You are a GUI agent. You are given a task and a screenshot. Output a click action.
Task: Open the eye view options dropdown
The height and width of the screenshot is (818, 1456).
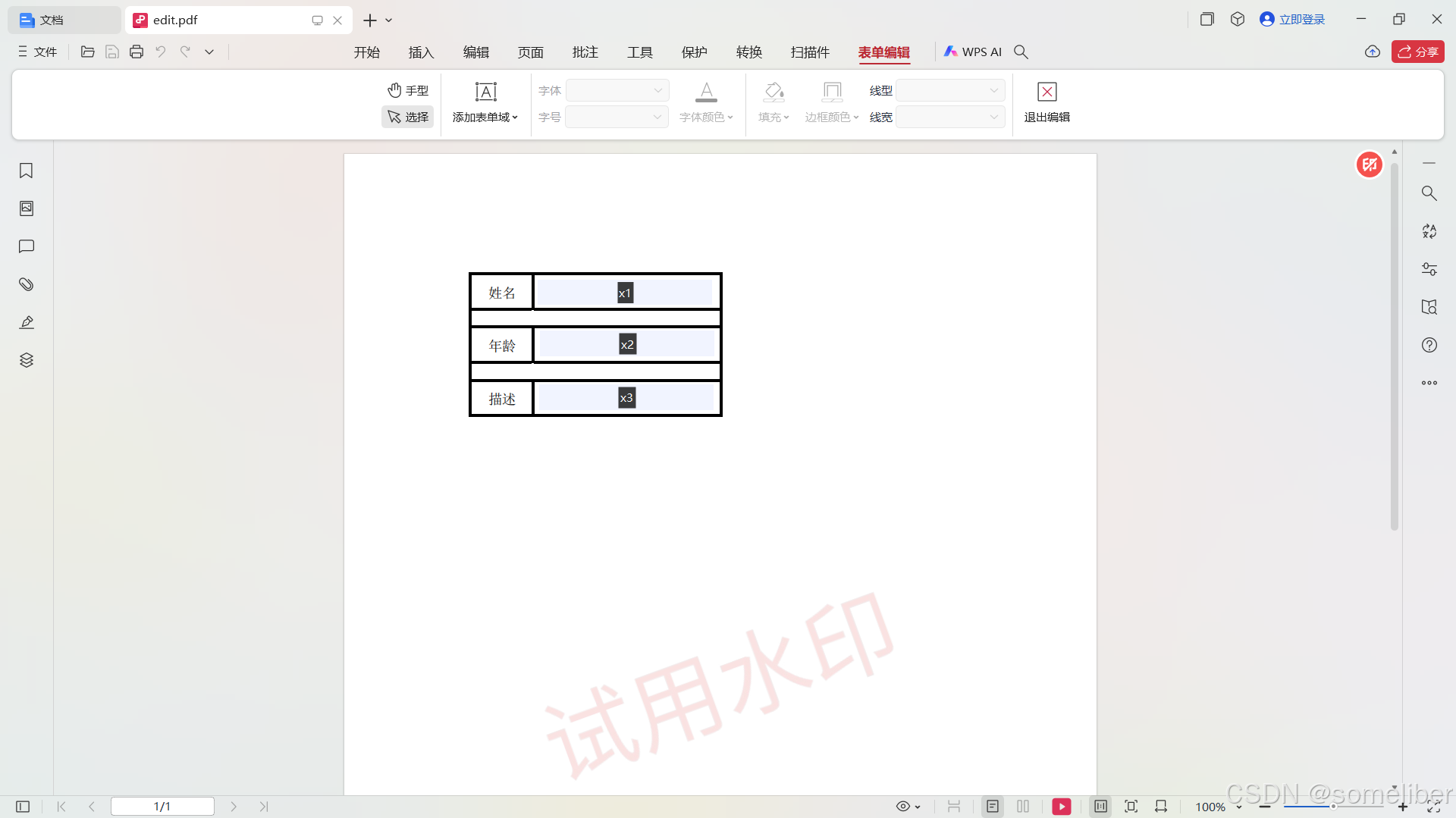click(x=908, y=807)
